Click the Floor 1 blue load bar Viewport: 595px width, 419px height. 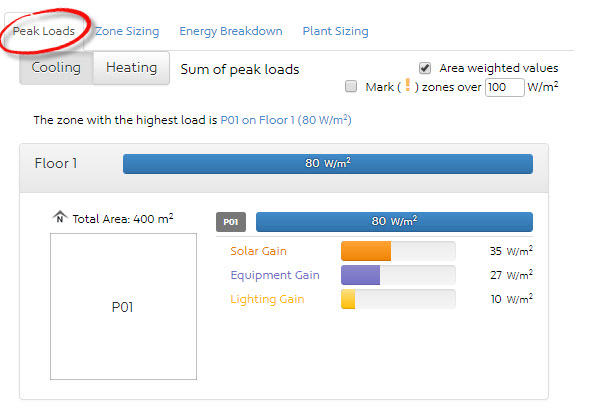click(x=328, y=164)
